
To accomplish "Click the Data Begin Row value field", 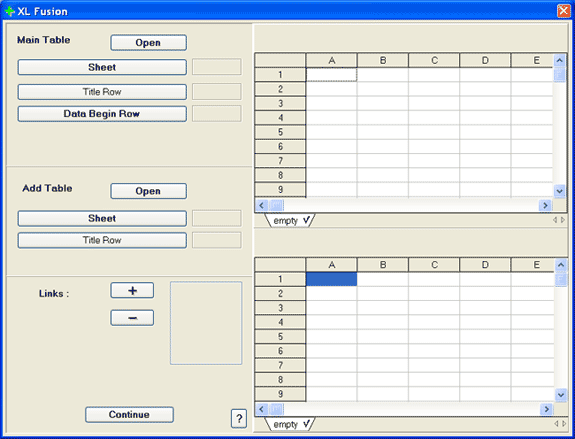I will click(217, 113).
